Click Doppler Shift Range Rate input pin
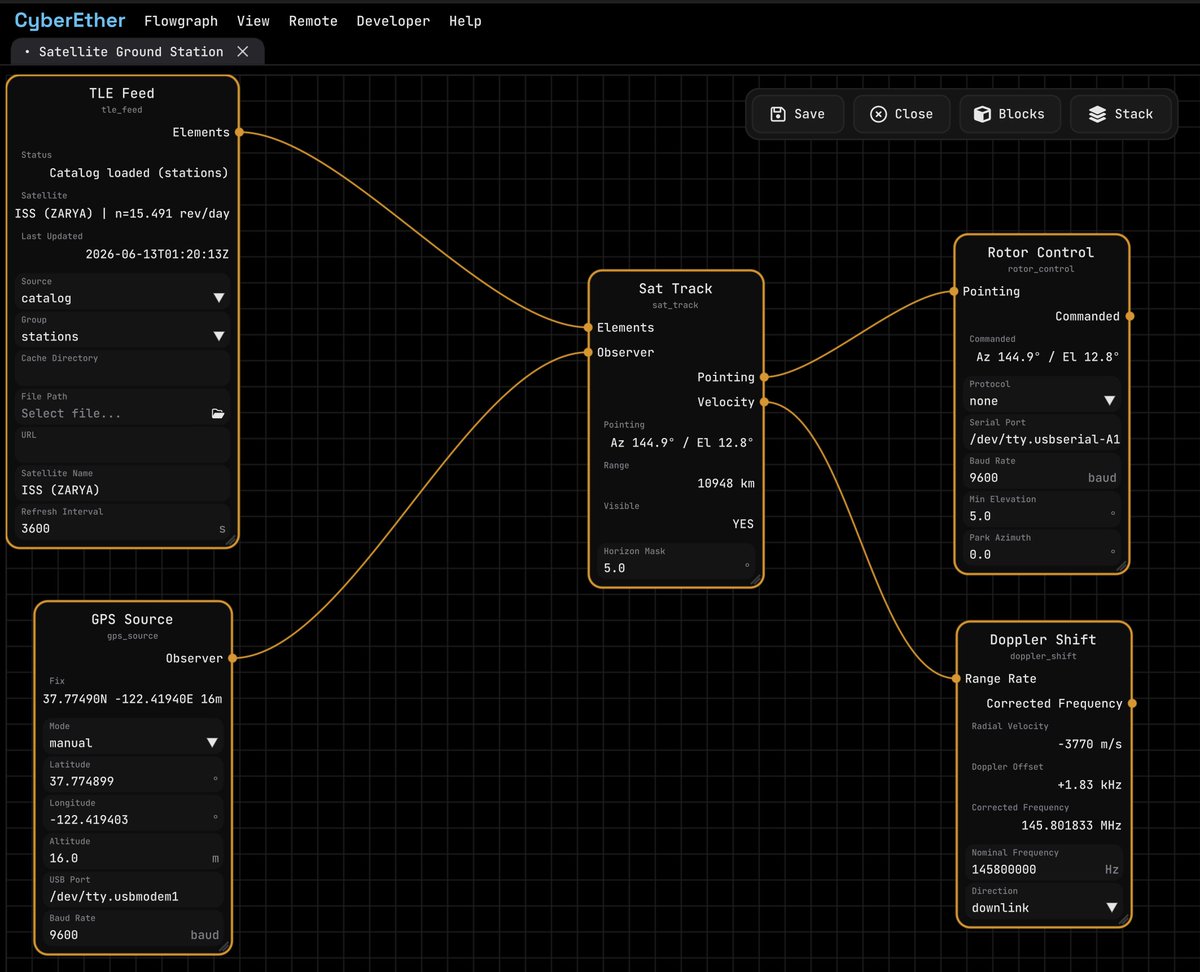The image size is (1200, 972). coord(957,678)
